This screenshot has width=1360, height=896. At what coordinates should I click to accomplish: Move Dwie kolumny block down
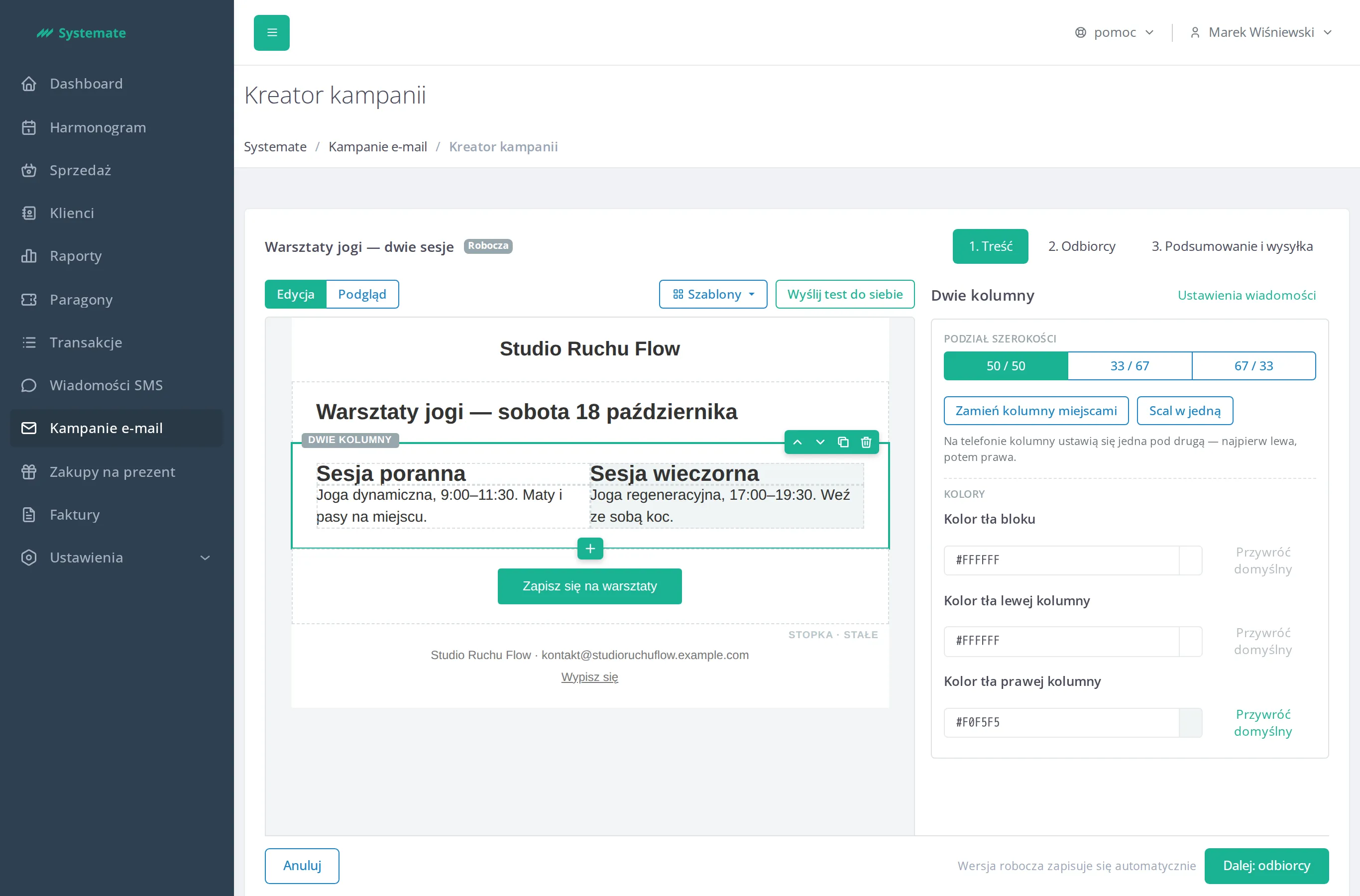[820, 443]
